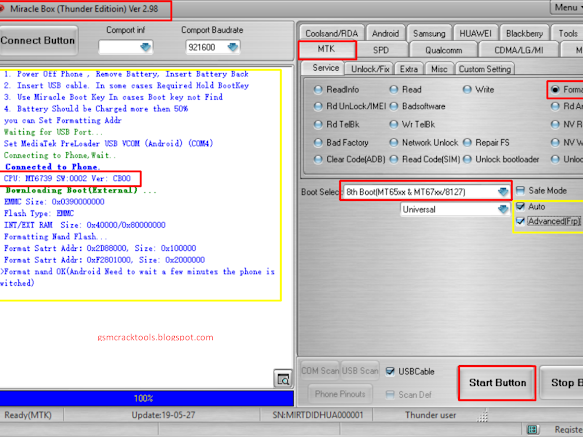Switch to the Android tab
583x437 pixels.
[x=385, y=33]
